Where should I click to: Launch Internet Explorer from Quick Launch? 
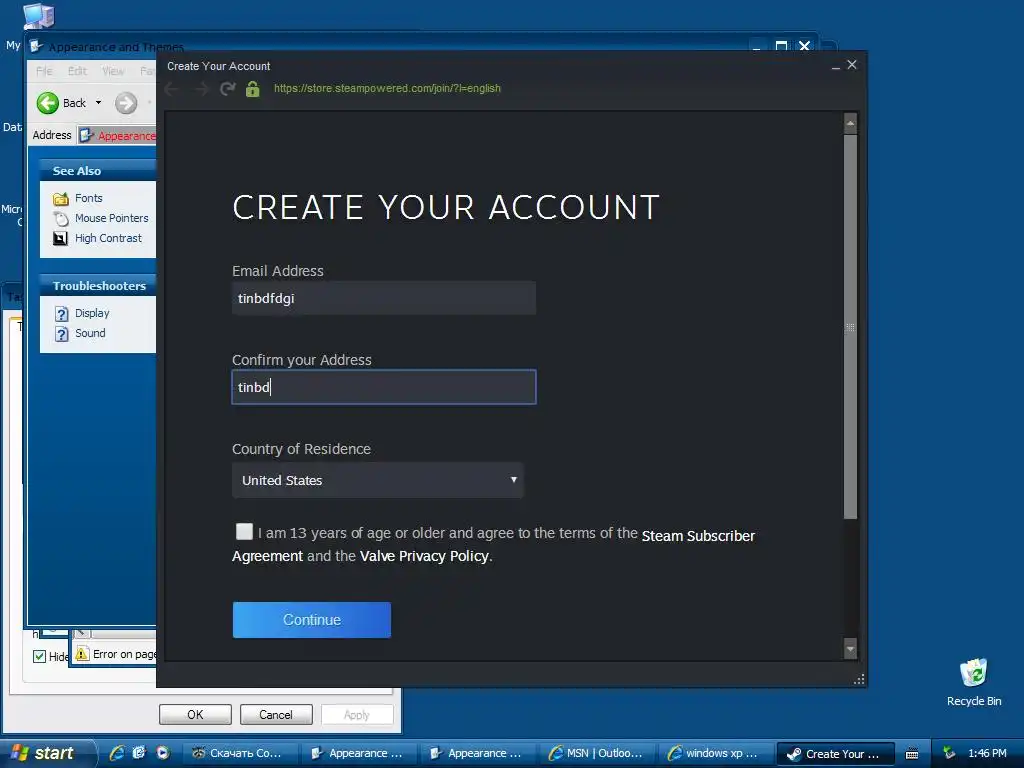[x=117, y=753]
